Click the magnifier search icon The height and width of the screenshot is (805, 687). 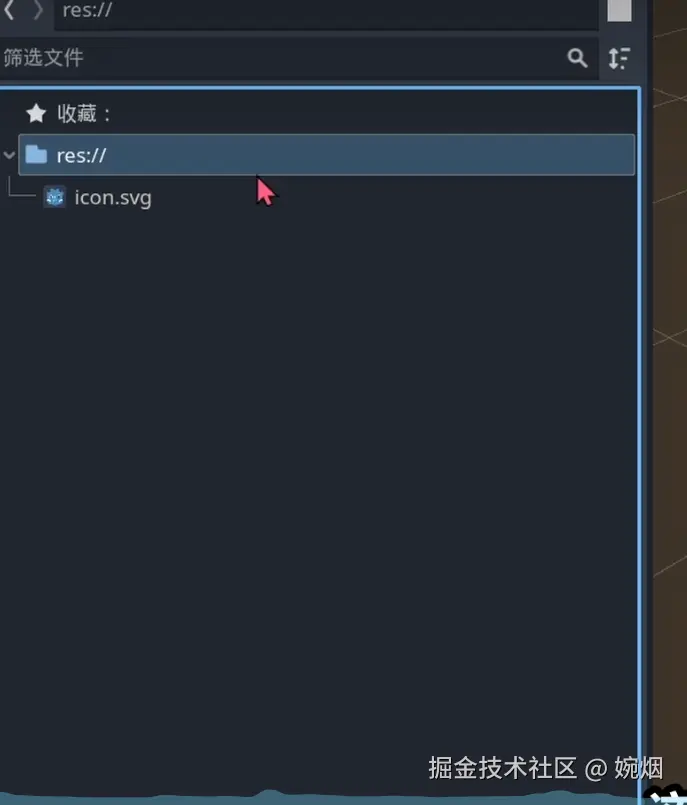pyautogui.click(x=577, y=58)
